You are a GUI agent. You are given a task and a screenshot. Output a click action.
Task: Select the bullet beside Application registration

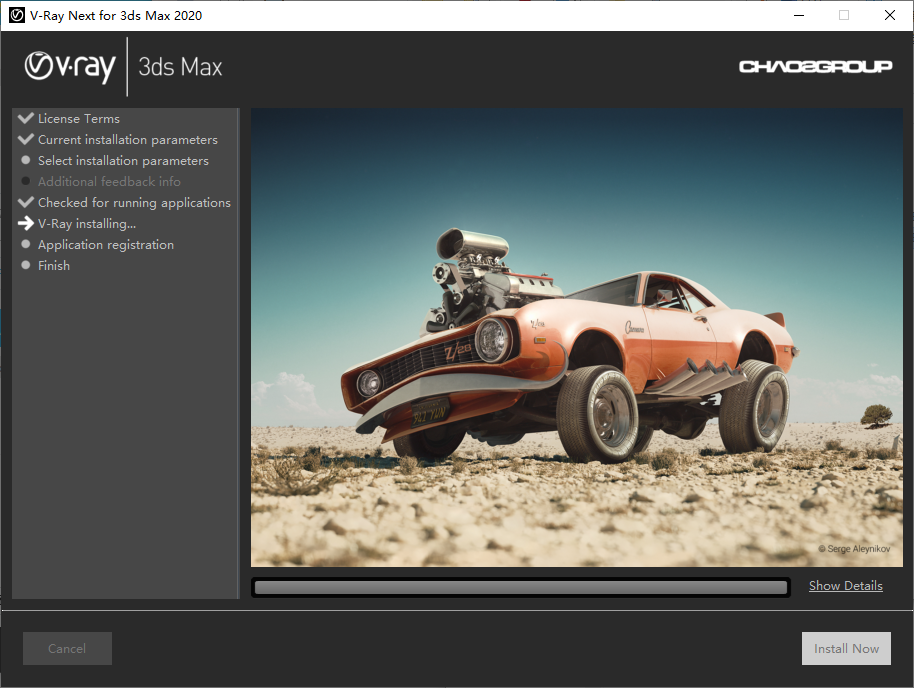(25, 243)
